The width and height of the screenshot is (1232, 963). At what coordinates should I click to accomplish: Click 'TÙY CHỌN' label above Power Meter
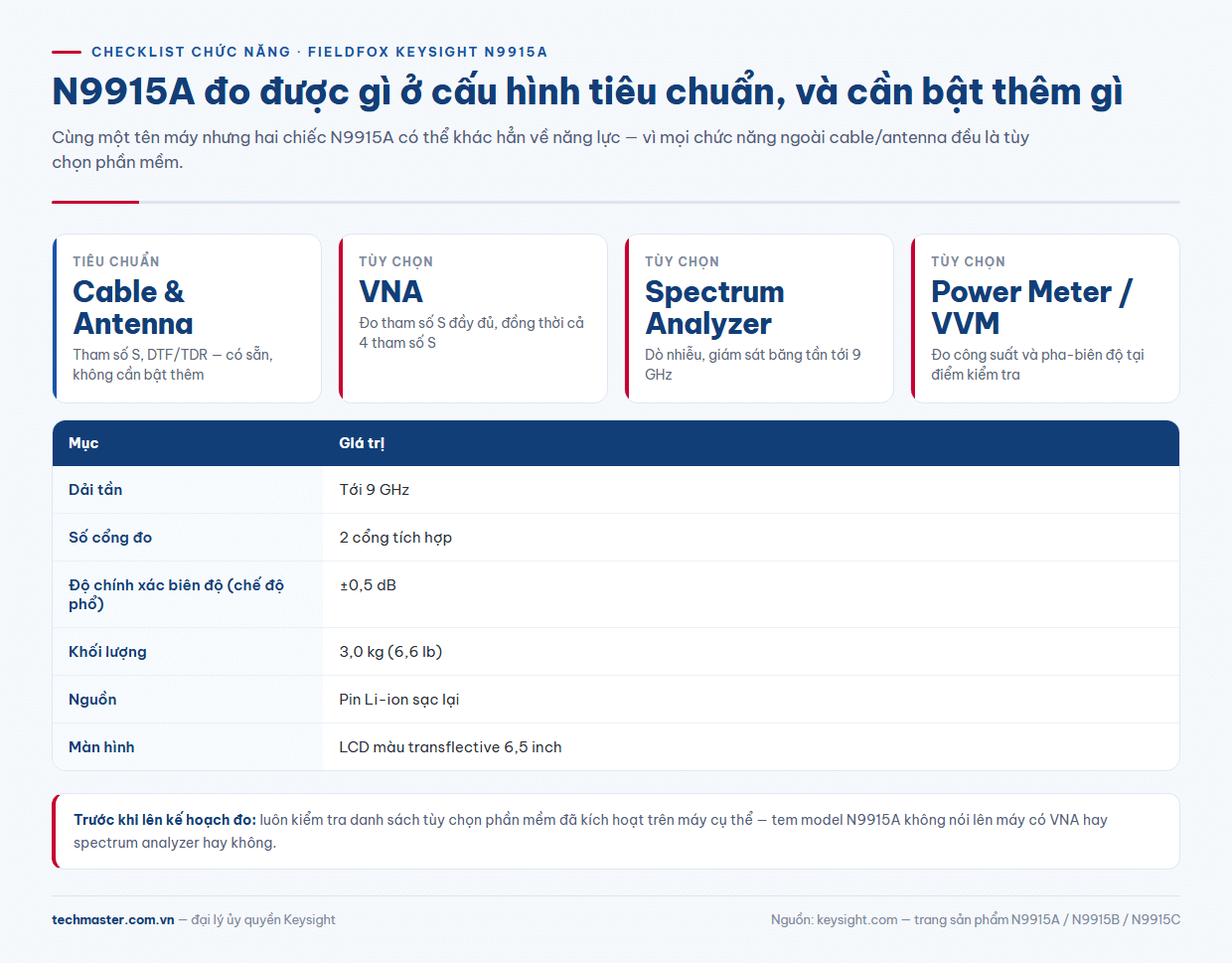click(x=968, y=261)
